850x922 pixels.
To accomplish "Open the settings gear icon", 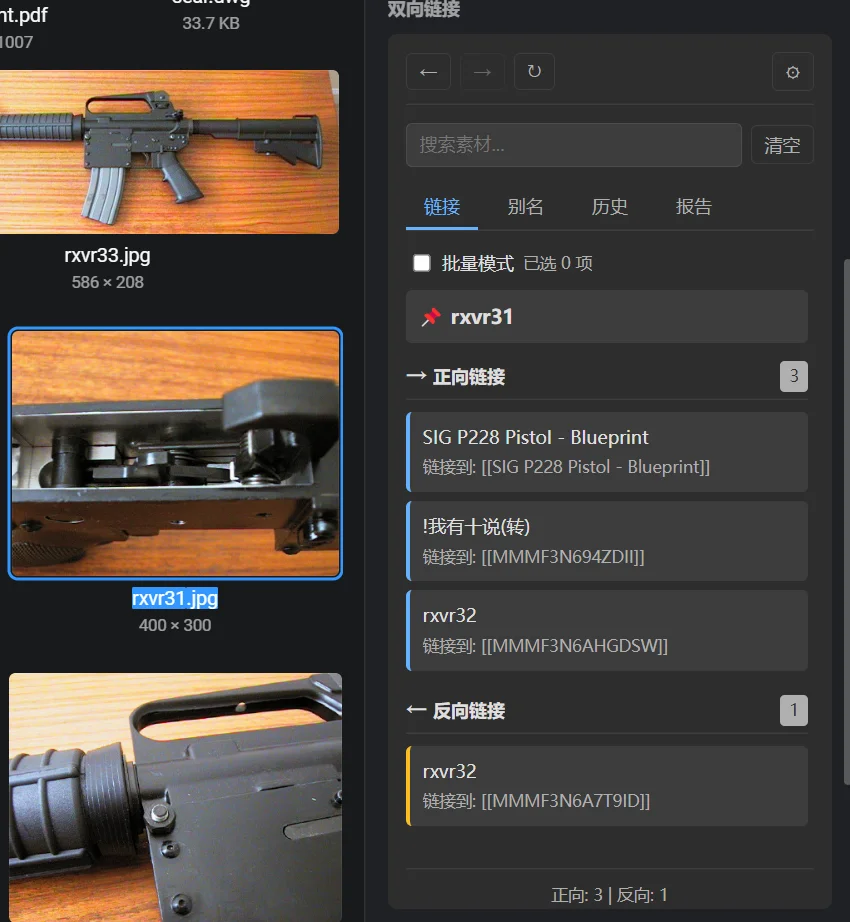I will pos(792,72).
